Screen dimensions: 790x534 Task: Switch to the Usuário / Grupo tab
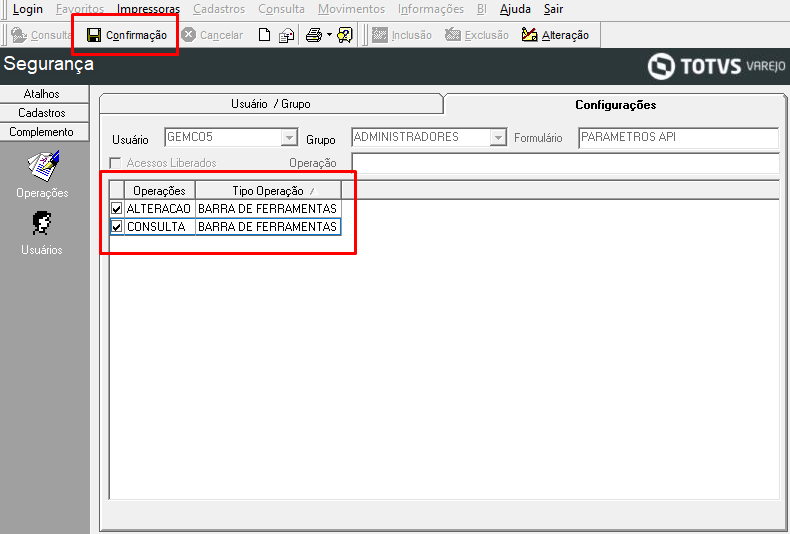(x=271, y=104)
